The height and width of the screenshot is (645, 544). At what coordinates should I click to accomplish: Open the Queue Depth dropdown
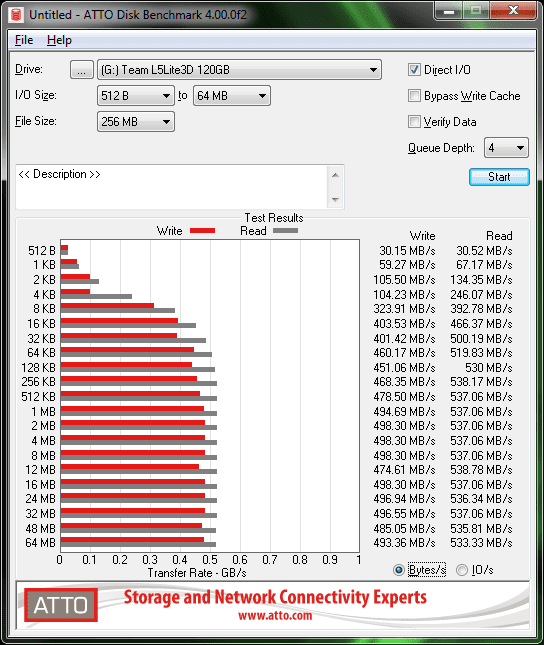[x=506, y=148]
